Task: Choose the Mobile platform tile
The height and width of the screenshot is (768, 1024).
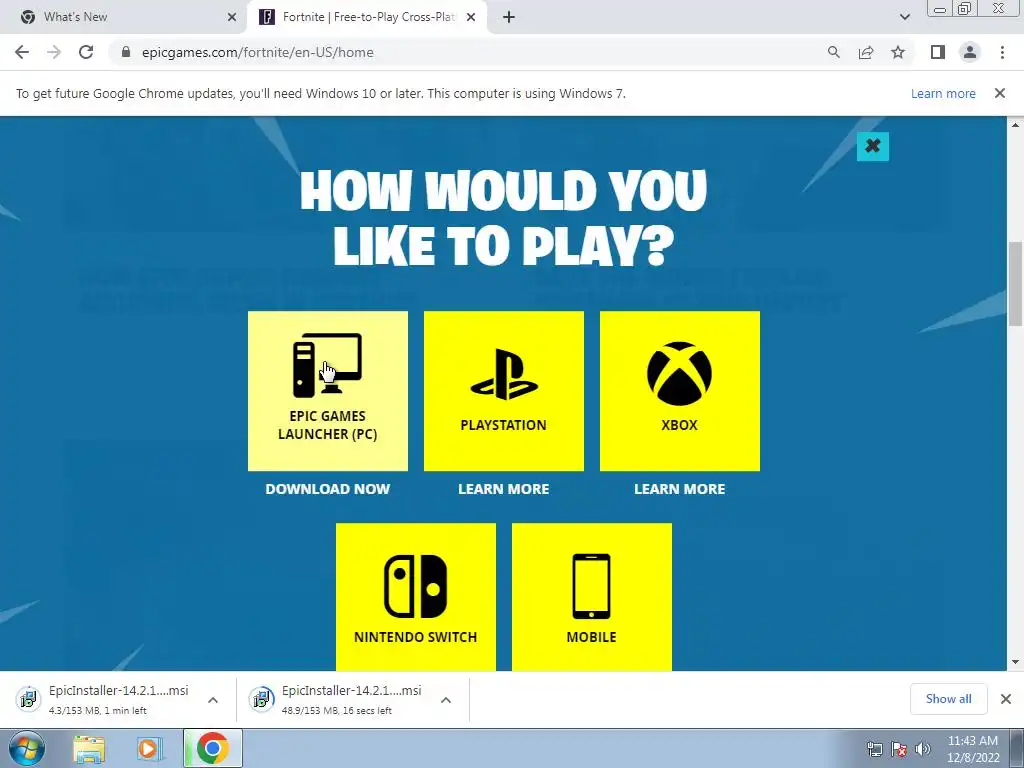Action: [x=592, y=597]
